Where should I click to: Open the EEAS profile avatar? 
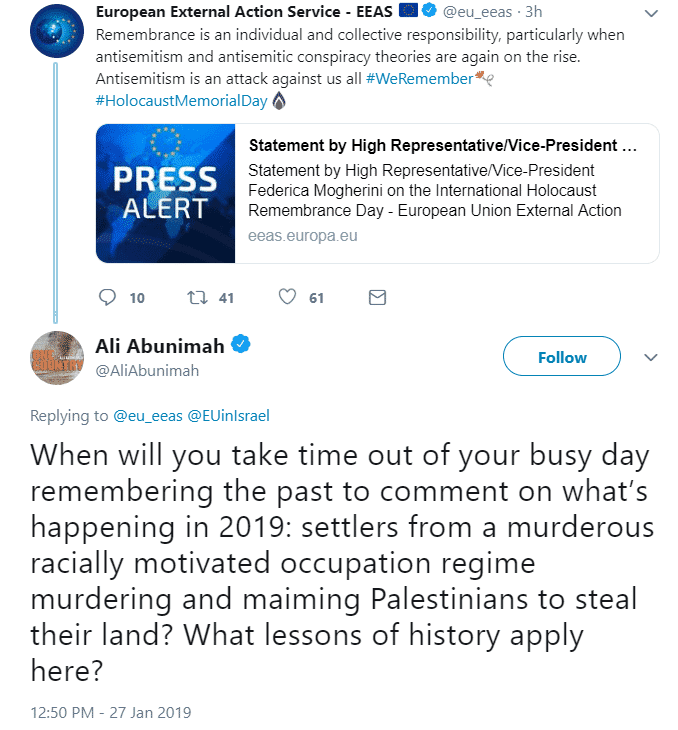point(57,31)
